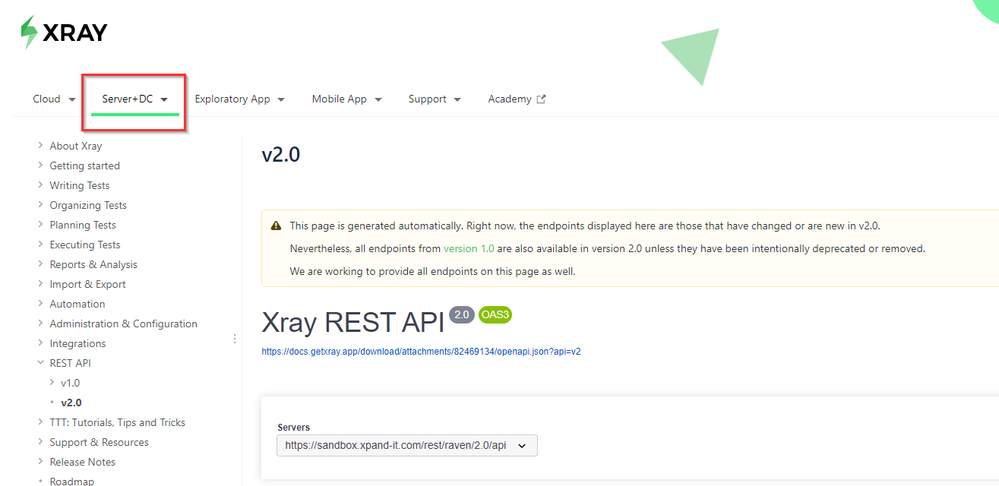This screenshot has width=999, height=486.
Task: Expand the v1.0 tree arrow
Action: click(52, 383)
